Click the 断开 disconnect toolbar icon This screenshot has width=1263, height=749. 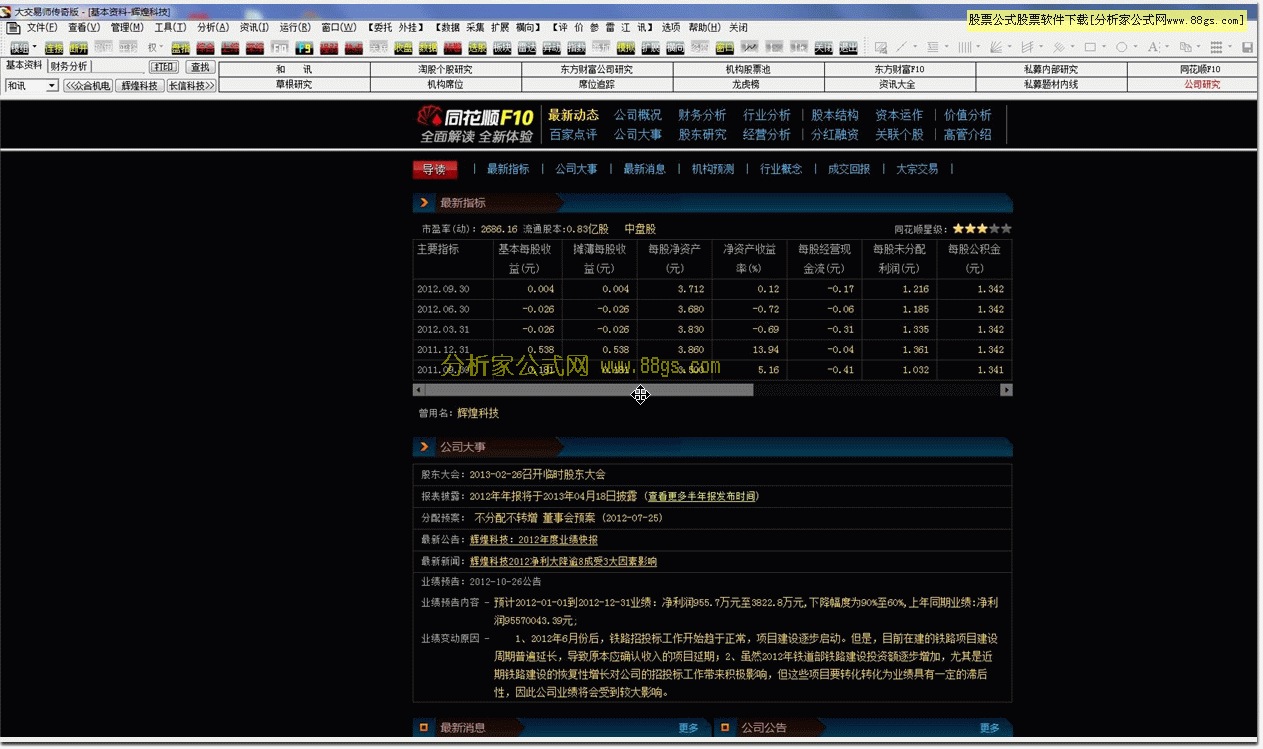coord(79,47)
